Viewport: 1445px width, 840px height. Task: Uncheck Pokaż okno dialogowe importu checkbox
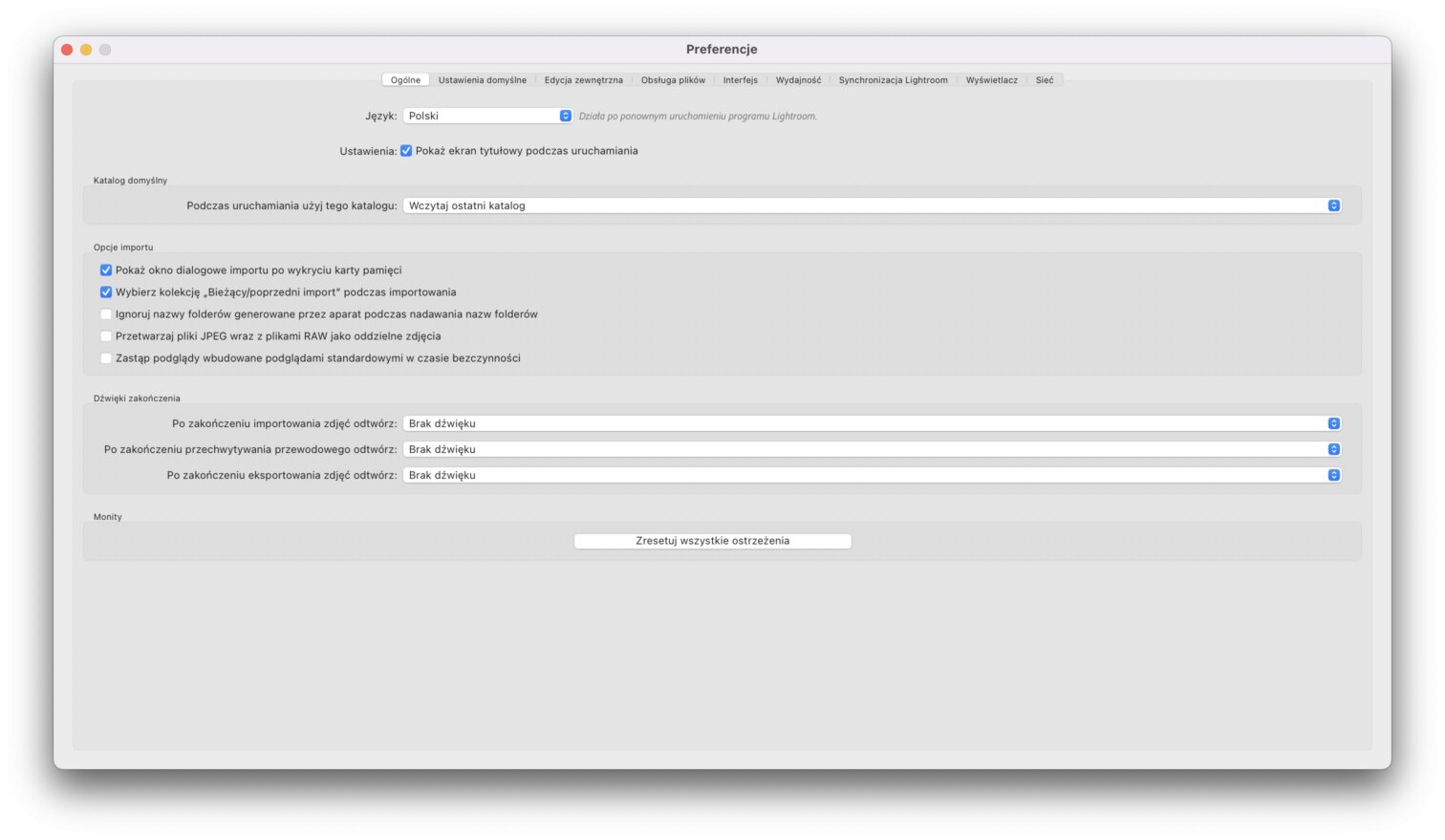click(x=106, y=270)
